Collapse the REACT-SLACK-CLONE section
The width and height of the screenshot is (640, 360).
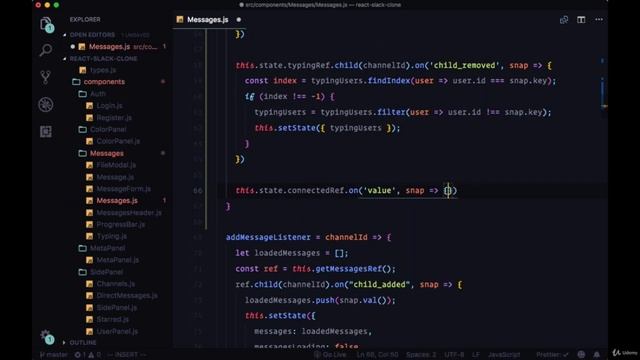click(x=103, y=59)
